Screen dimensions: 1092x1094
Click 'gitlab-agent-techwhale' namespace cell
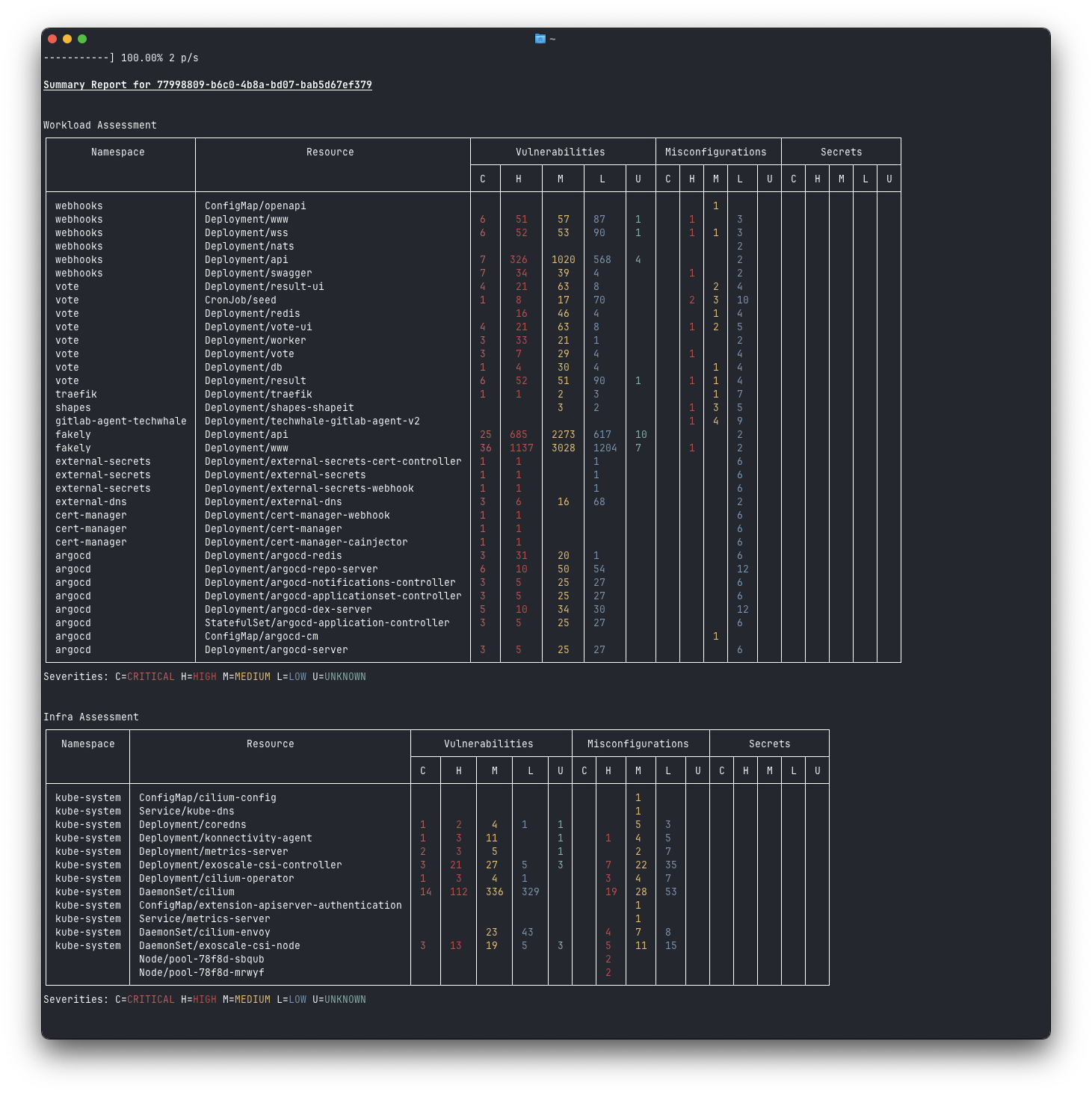tap(121, 421)
